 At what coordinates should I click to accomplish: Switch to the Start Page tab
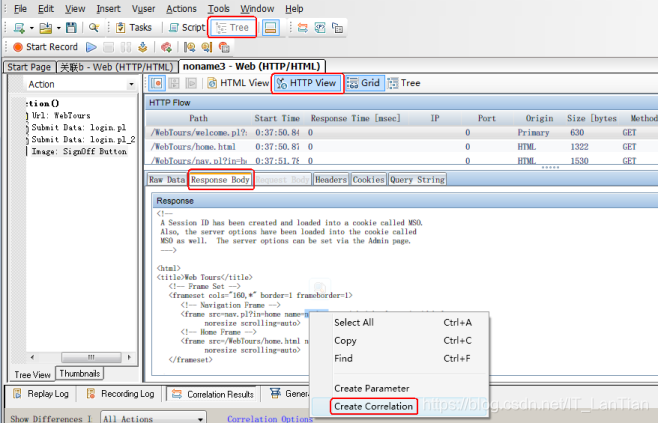click(x=29, y=67)
